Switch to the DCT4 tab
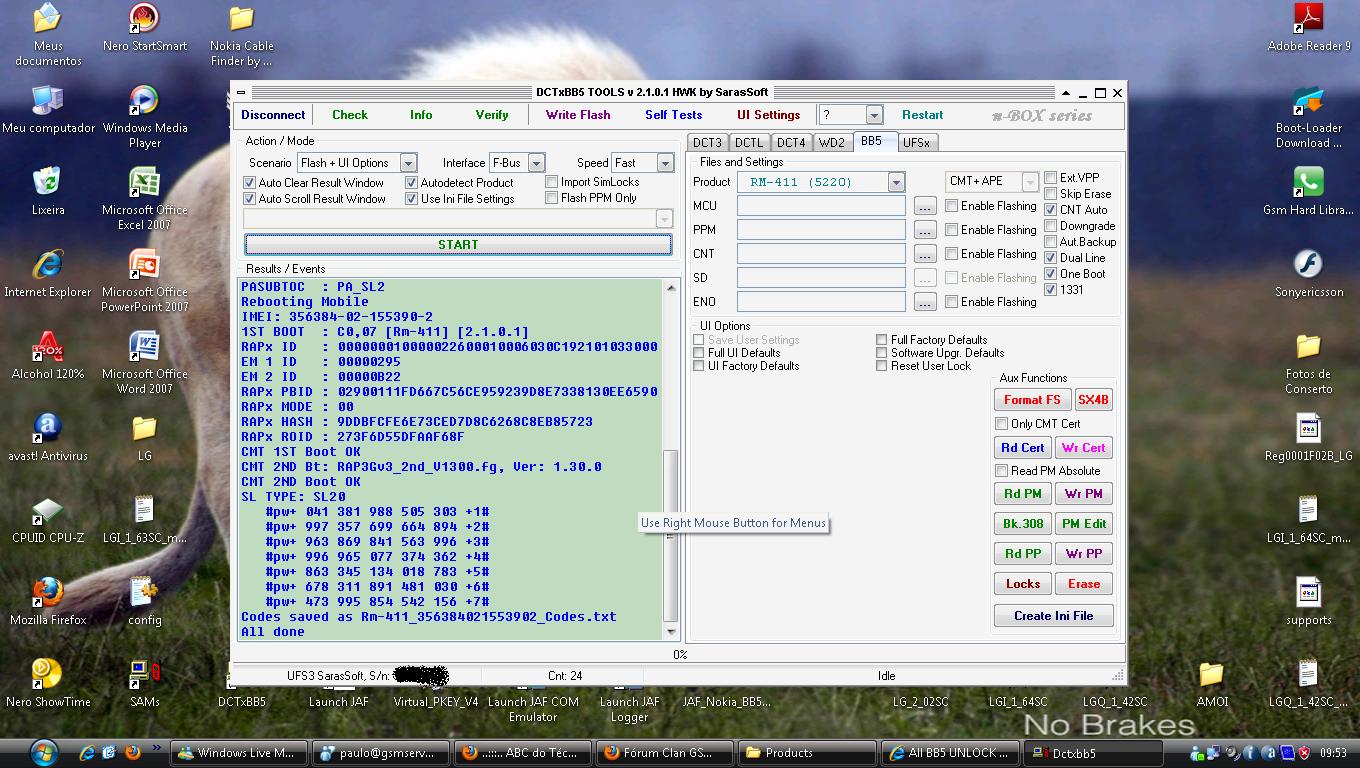The width and height of the screenshot is (1360, 768). [791, 143]
